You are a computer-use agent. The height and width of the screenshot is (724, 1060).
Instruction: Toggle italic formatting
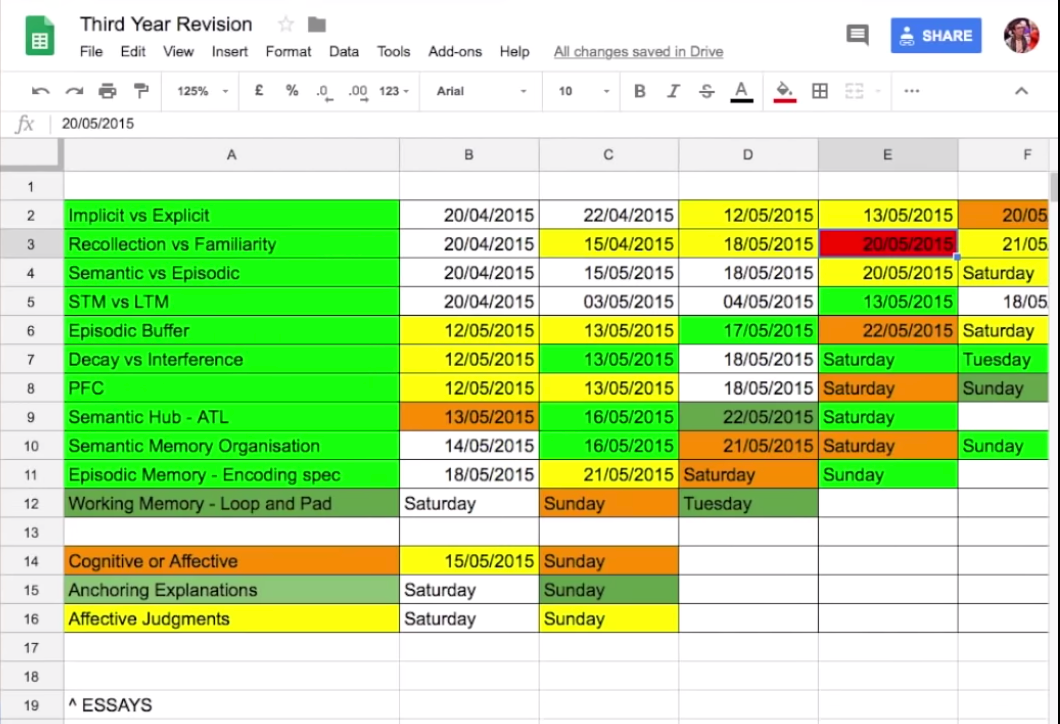672,91
